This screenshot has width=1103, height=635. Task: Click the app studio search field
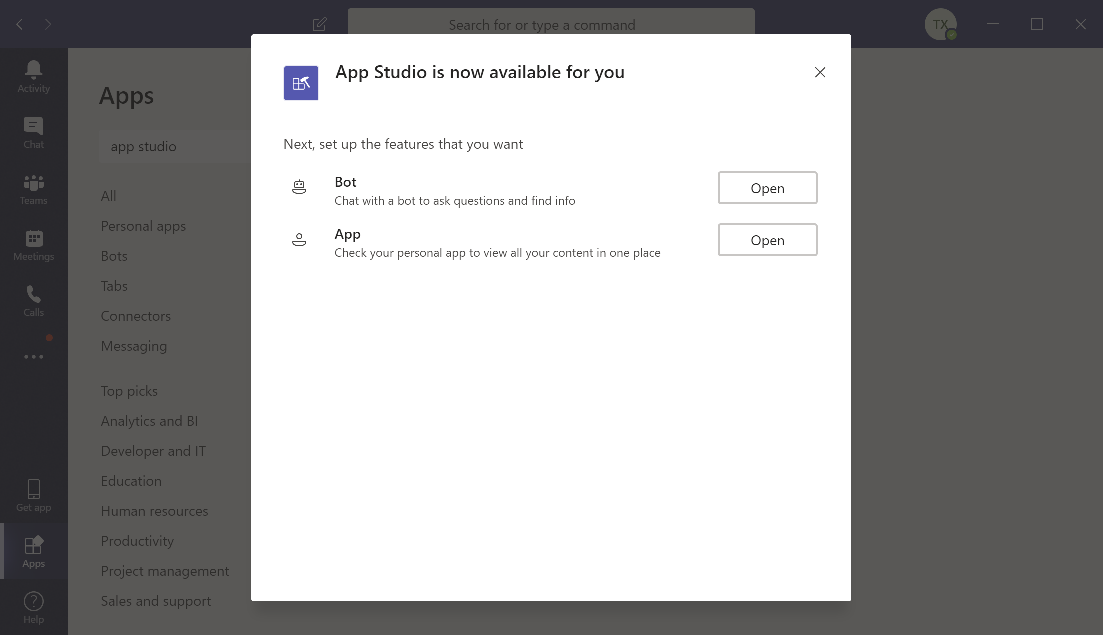pos(175,146)
